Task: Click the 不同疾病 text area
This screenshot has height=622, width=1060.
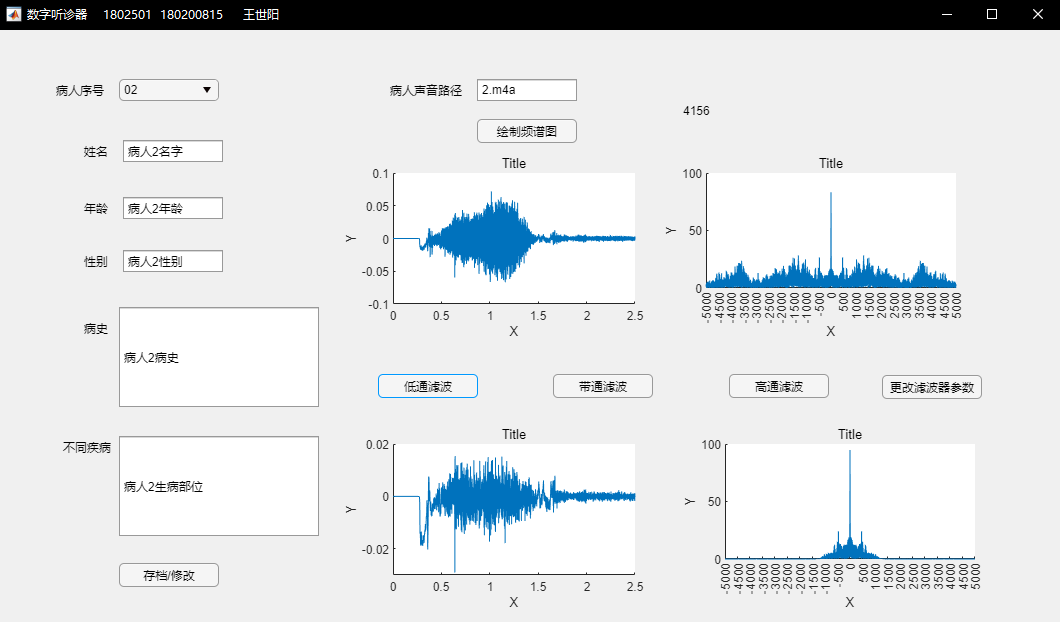Action: 219,486
